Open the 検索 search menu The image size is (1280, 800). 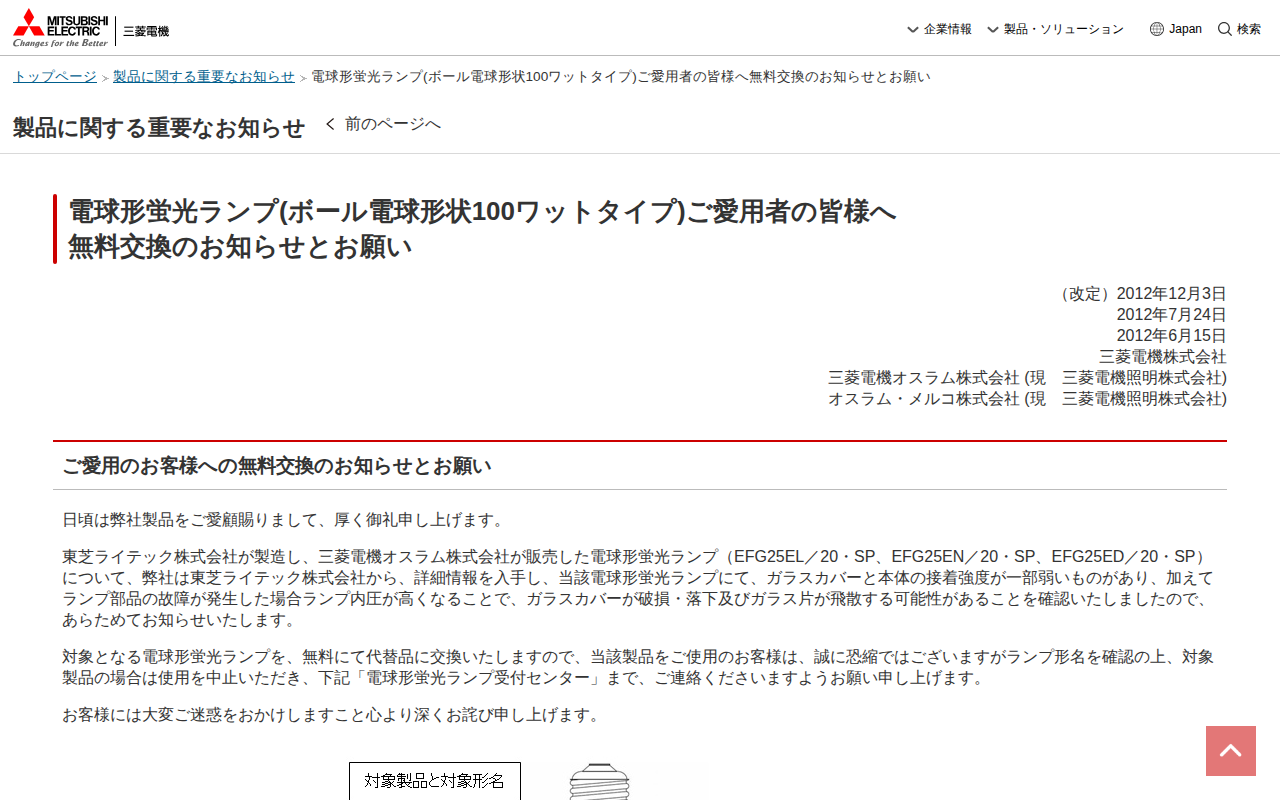click(x=1240, y=29)
